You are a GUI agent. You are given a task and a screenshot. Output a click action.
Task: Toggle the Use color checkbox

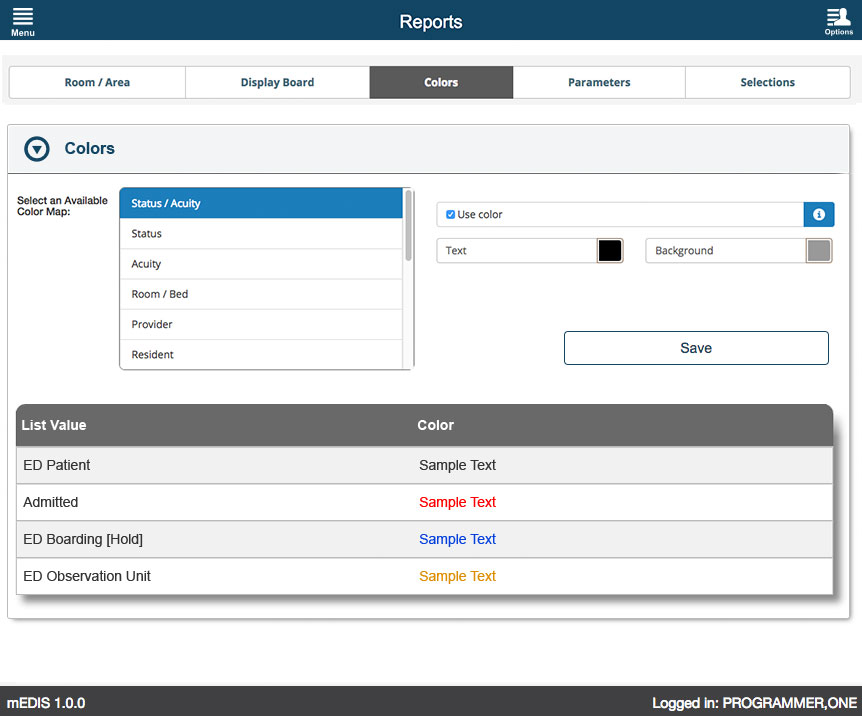[x=450, y=214]
